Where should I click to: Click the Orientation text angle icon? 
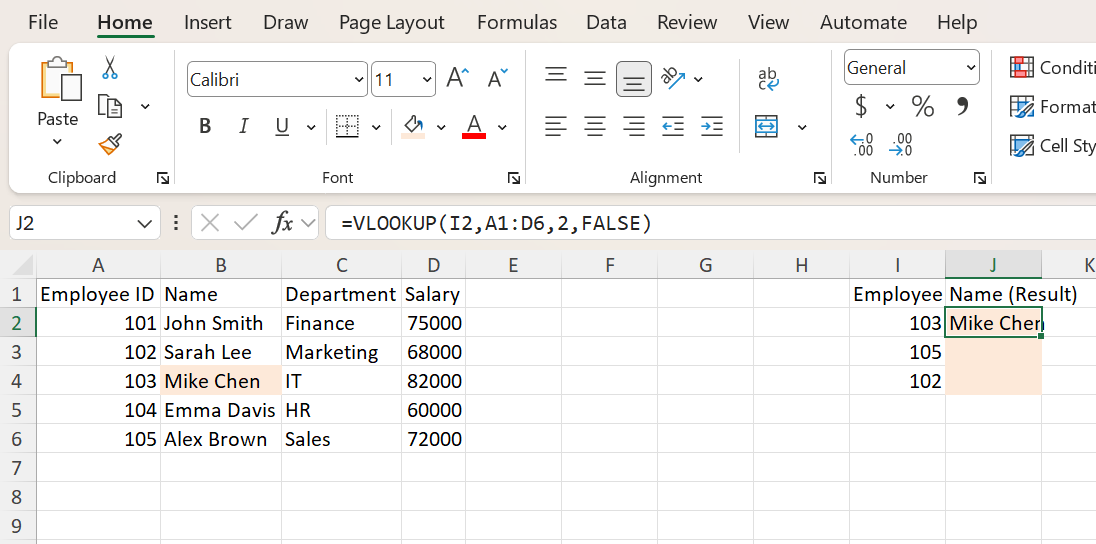pyautogui.click(x=674, y=78)
